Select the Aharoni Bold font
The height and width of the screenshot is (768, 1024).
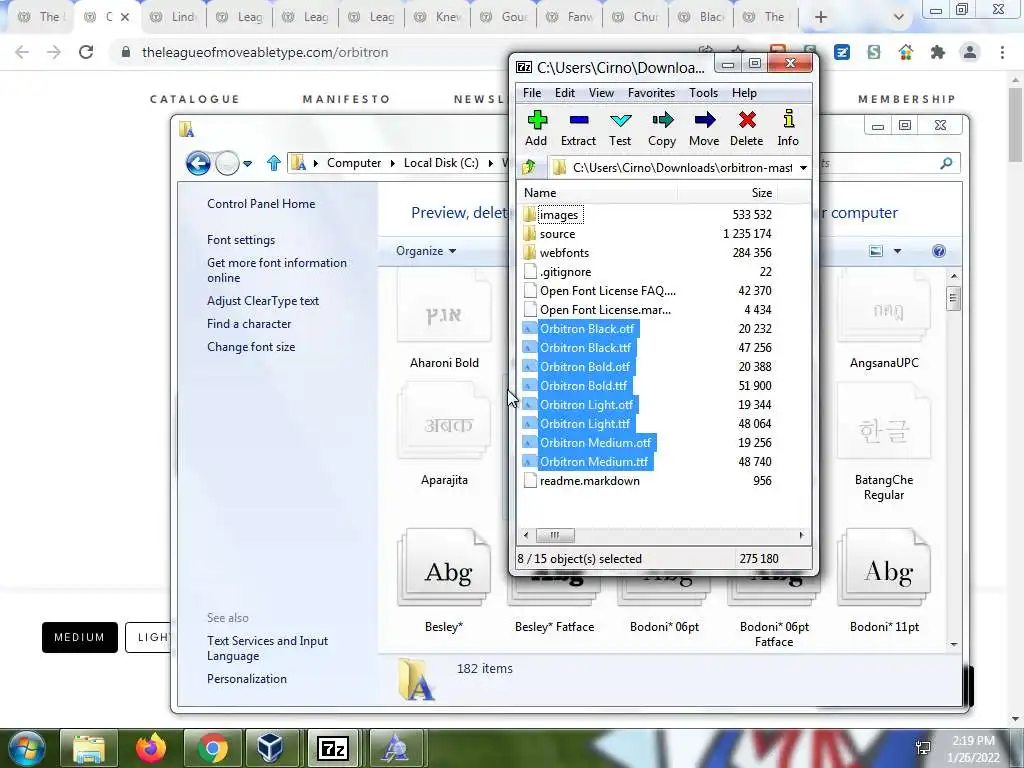444,322
